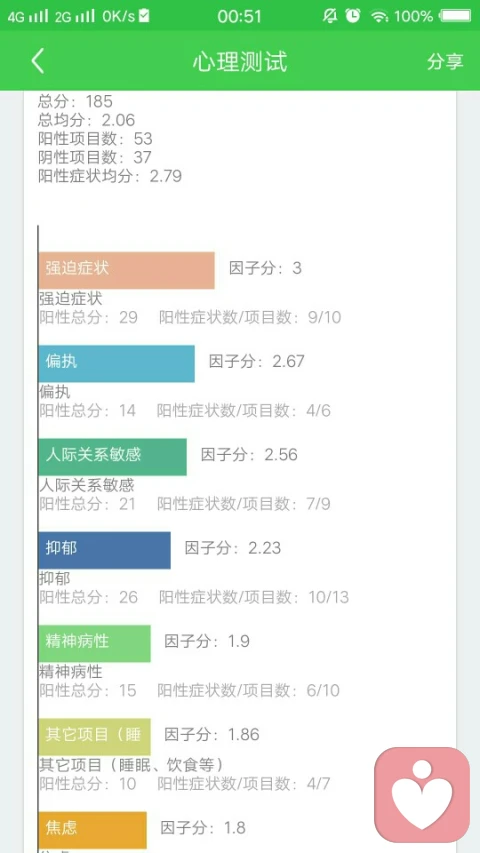Tap the alarm clock status icon
Viewport: 480px width, 853px height.
(353, 16)
